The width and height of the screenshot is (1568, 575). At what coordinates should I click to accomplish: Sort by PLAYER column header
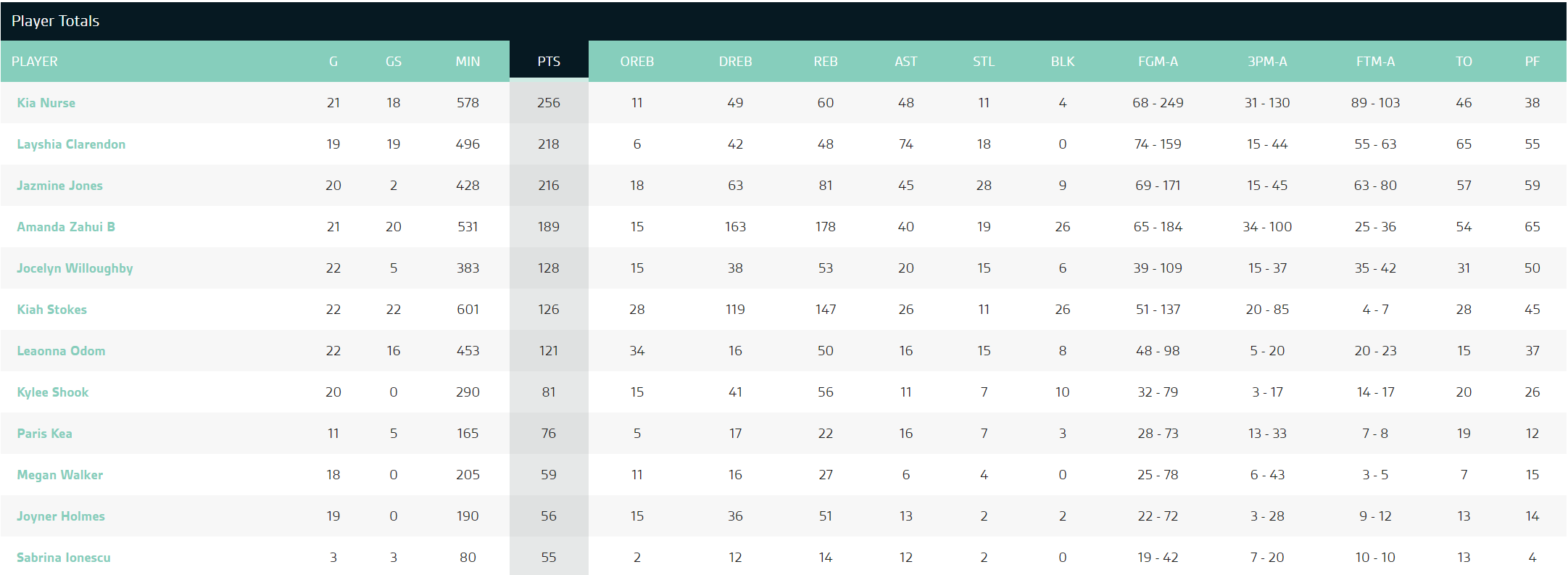35,62
